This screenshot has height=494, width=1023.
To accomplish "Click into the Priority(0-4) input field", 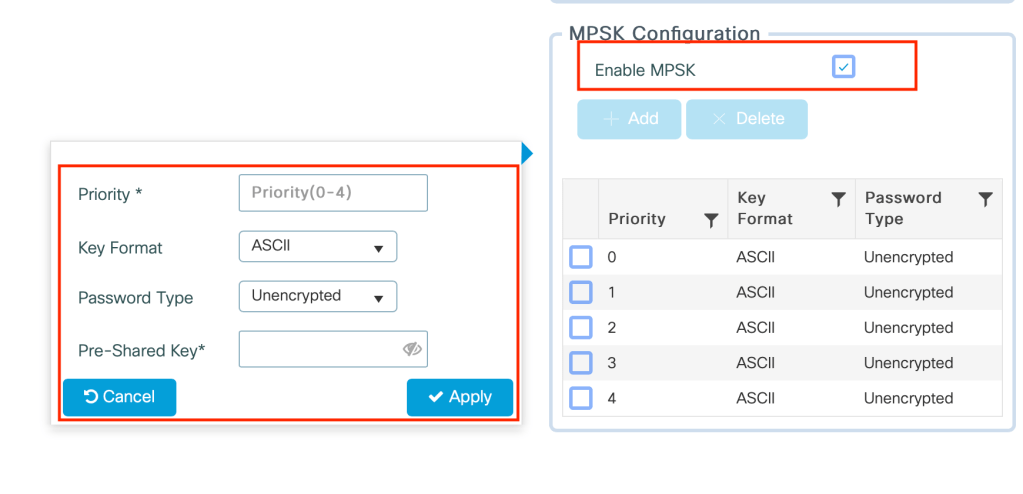I will click(x=333, y=193).
